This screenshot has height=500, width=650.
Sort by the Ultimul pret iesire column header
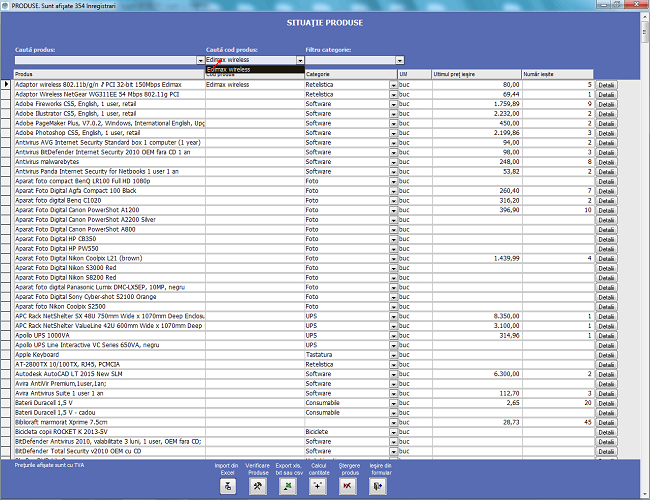pos(476,74)
